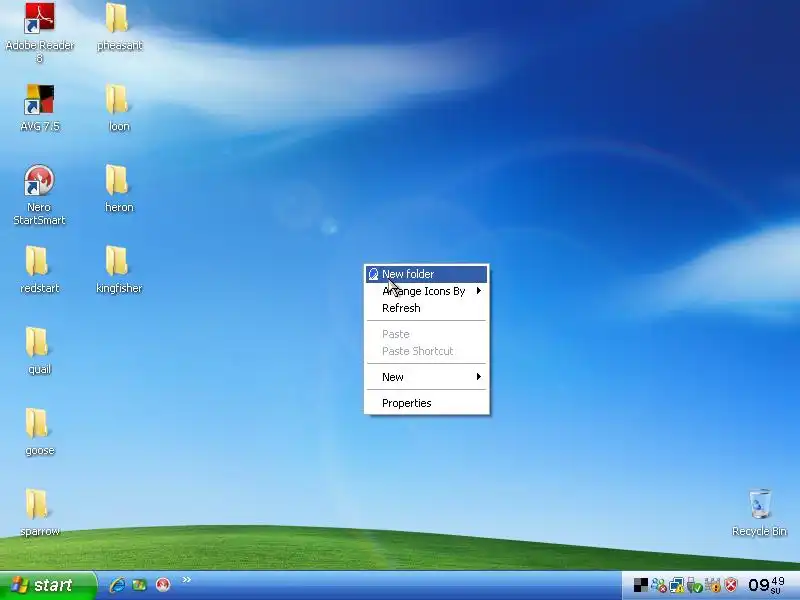This screenshot has height=600, width=800.
Task: Click the greyed-out Paste Shortcut entry
Action: click(427, 351)
